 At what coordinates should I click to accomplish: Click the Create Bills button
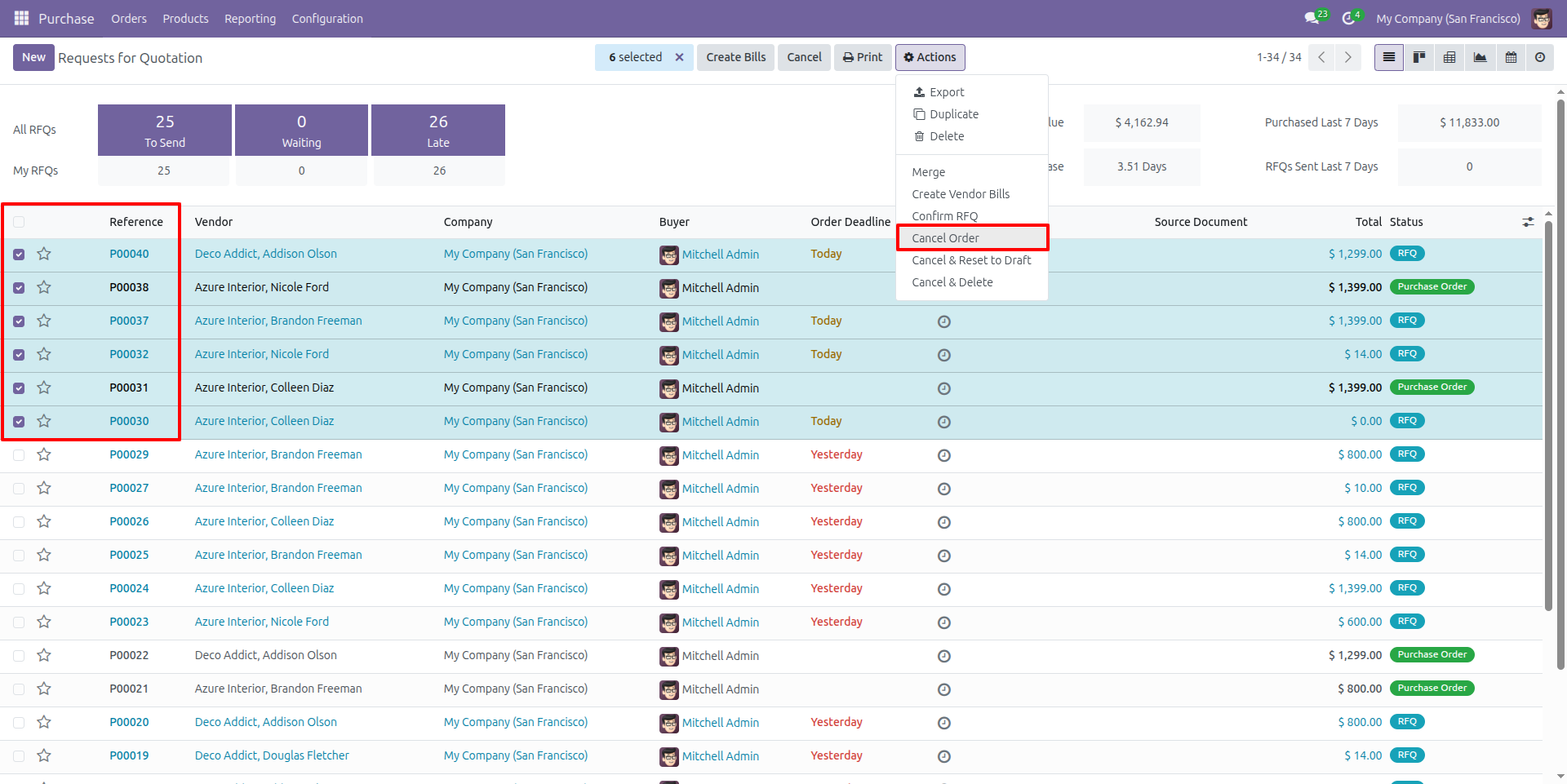(x=735, y=57)
